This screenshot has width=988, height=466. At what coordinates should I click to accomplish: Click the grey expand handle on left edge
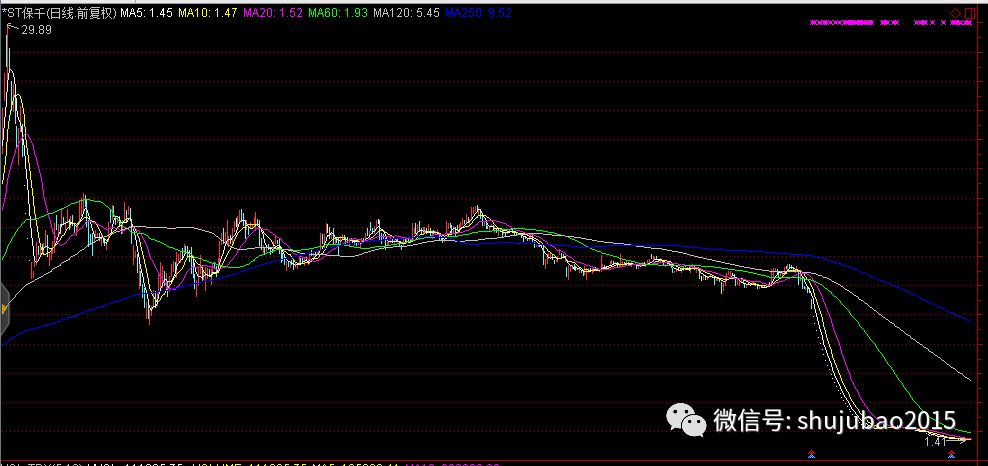click(x=3, y=309)
